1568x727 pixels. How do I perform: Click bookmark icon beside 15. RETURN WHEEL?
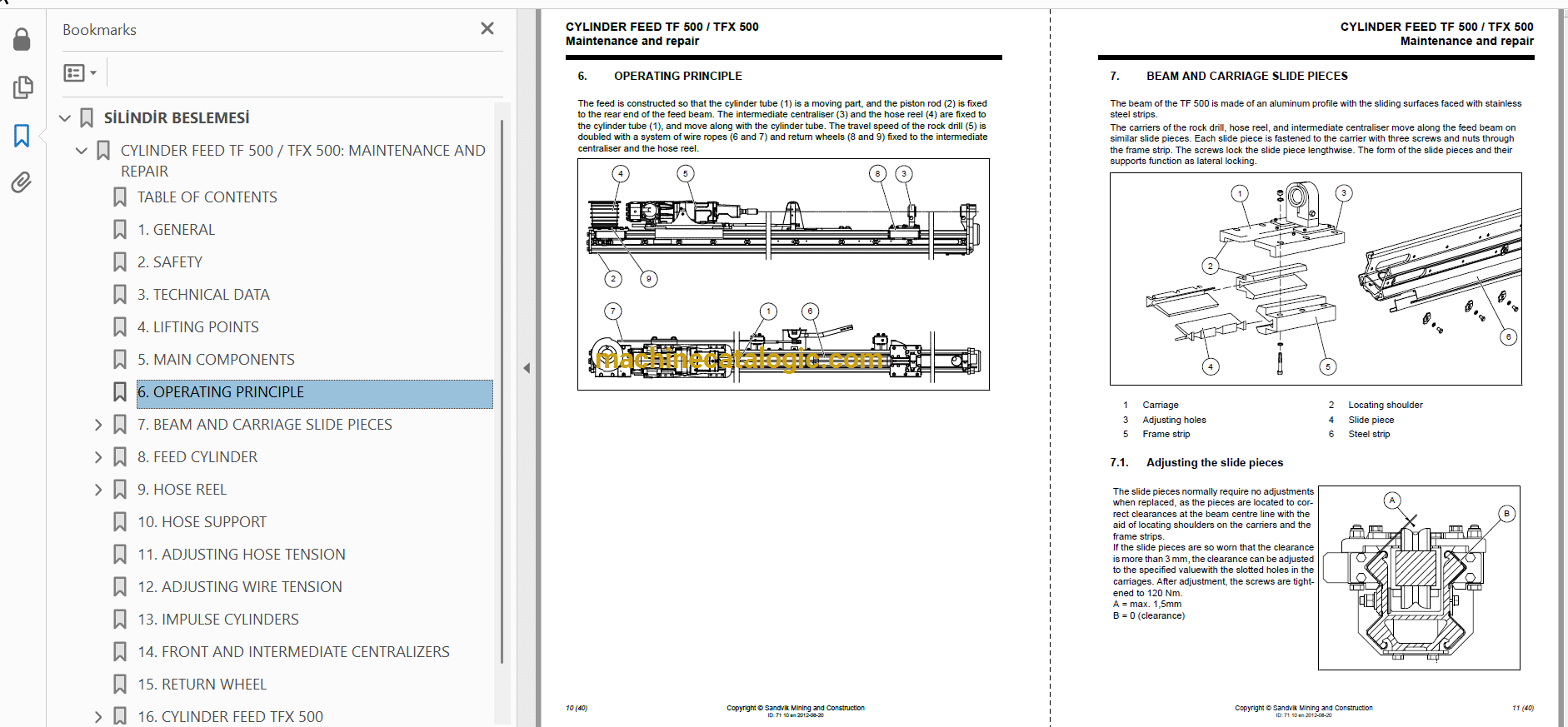tap(120, 685)
